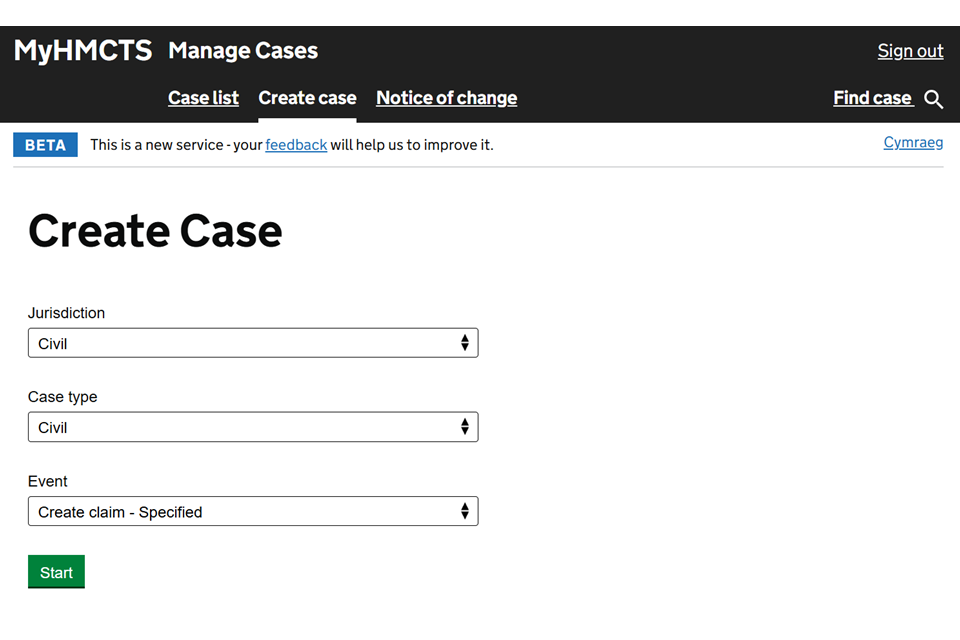Click the Find case link
This screenshot has height=640, width=960.
point(872,98)
